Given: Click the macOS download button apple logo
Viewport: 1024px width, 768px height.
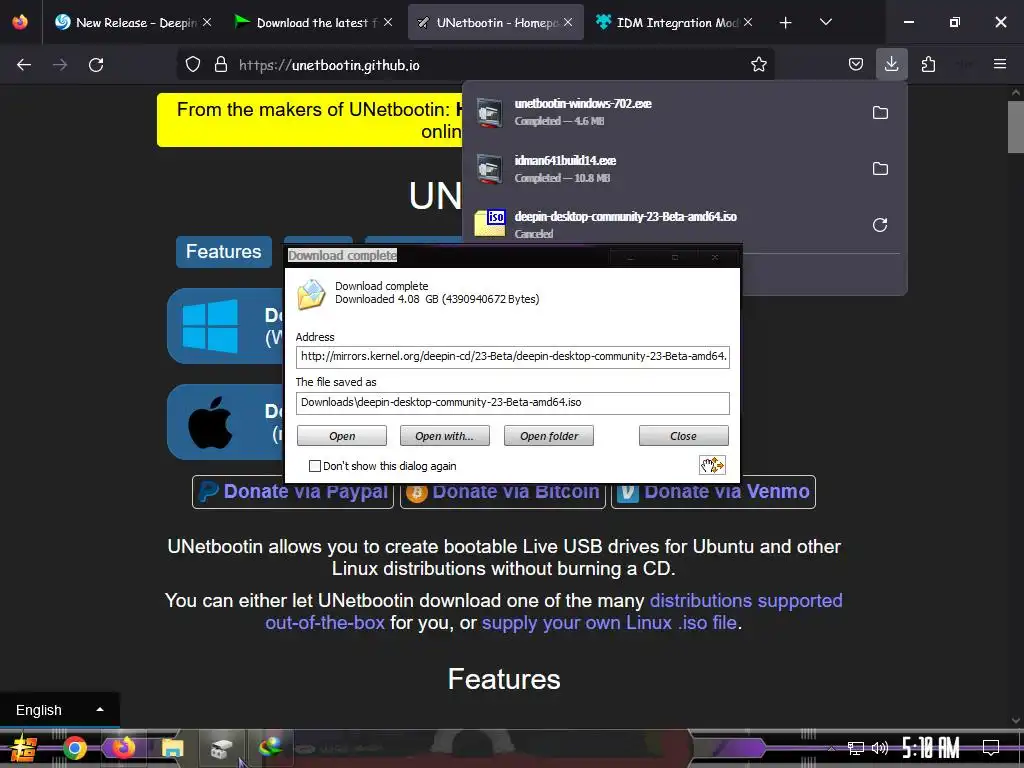Looking at the screenshot, I should tap(210, 422).
